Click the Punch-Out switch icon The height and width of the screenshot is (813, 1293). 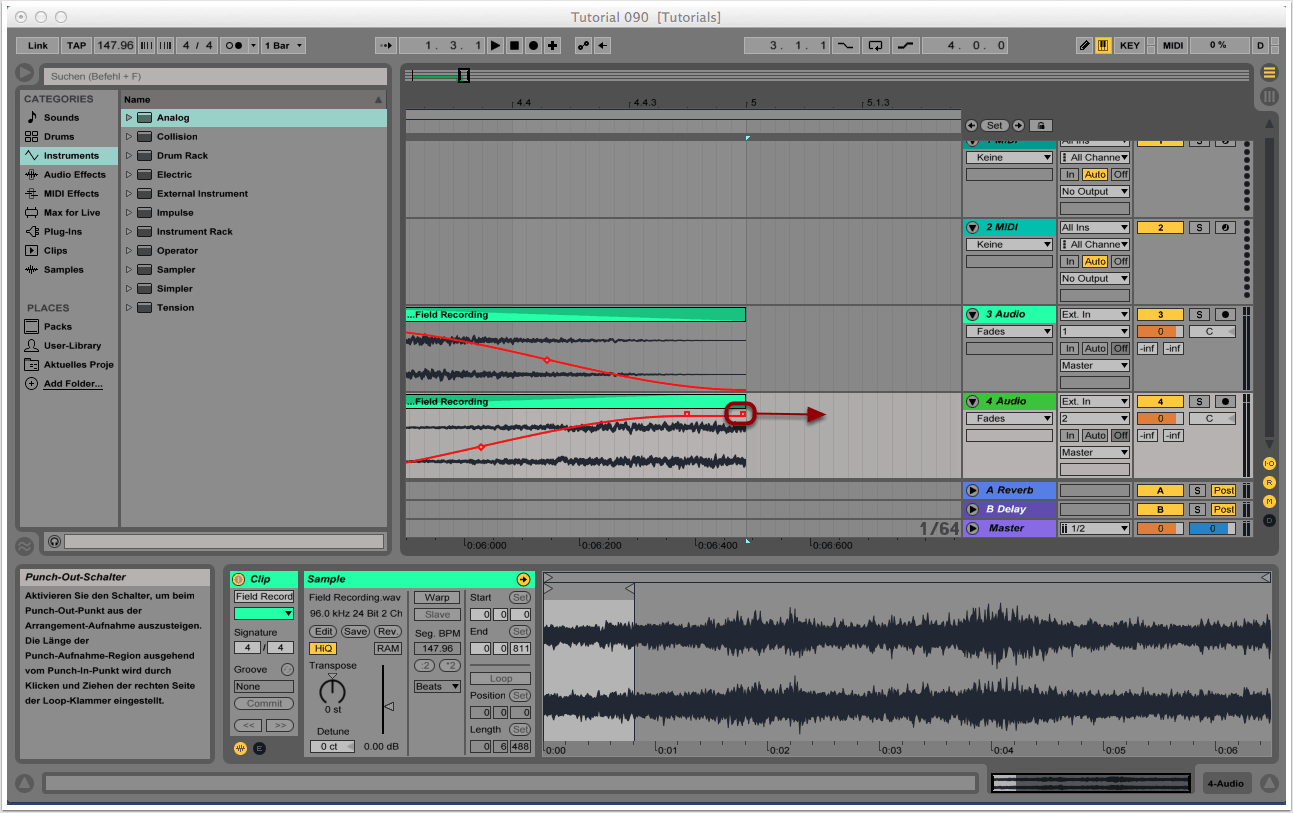click(x=905, y=45)
